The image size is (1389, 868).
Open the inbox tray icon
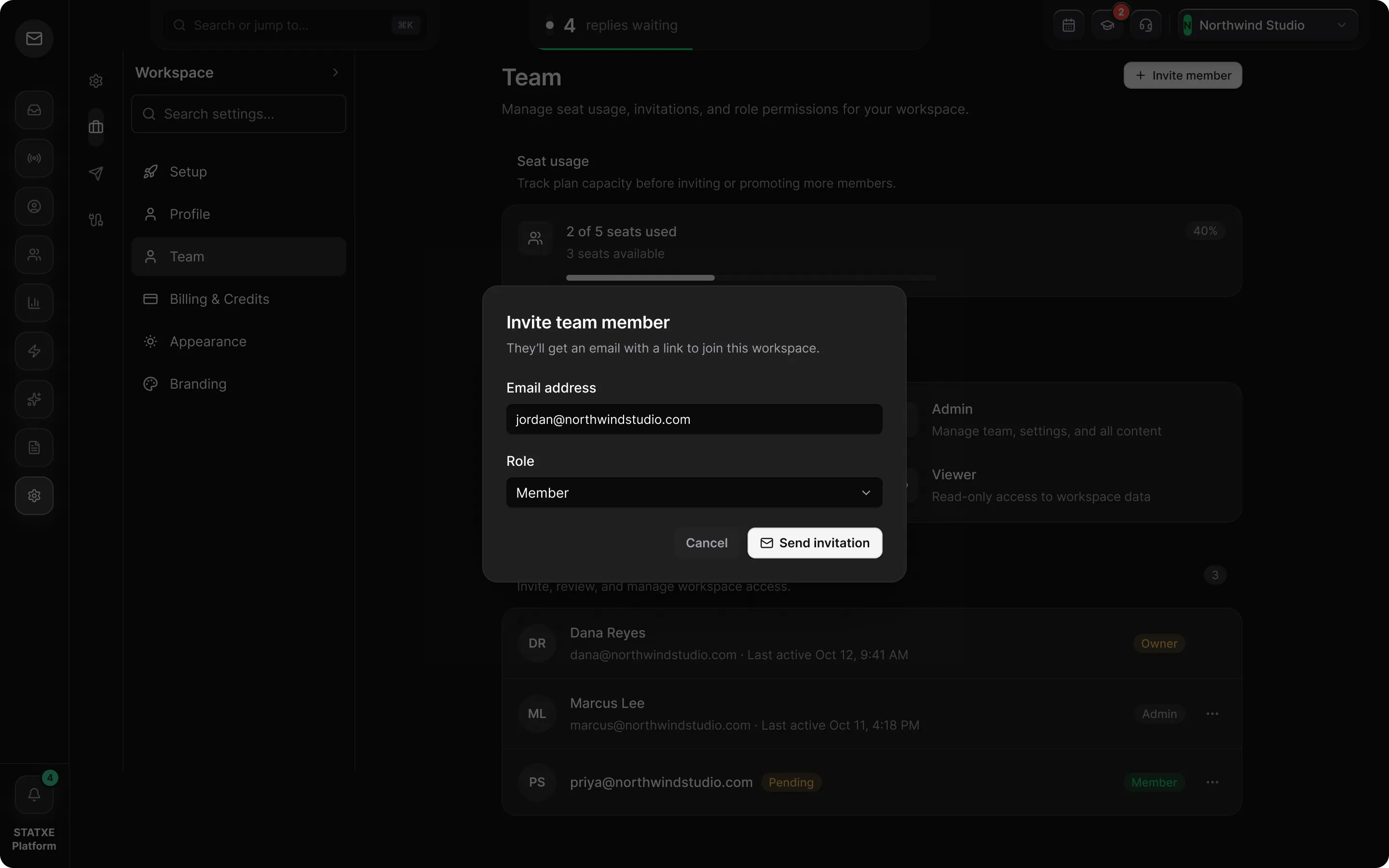point(34,110)
